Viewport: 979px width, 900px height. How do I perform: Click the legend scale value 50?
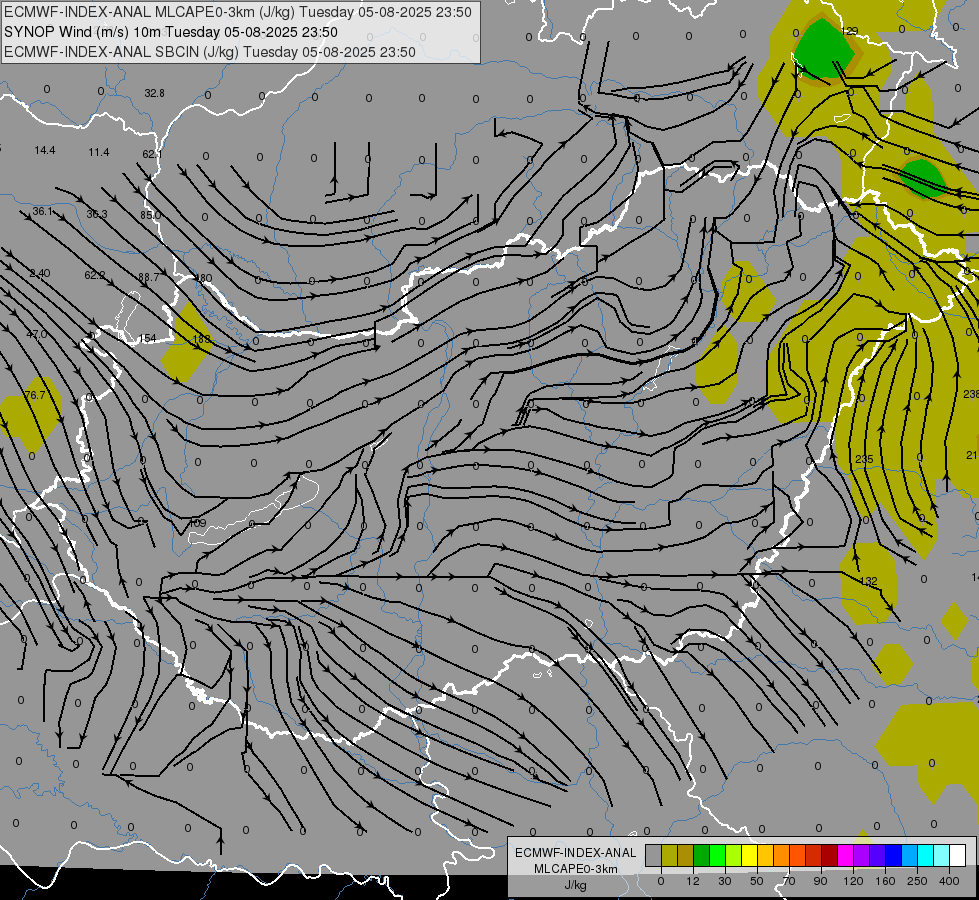point(757,881)
